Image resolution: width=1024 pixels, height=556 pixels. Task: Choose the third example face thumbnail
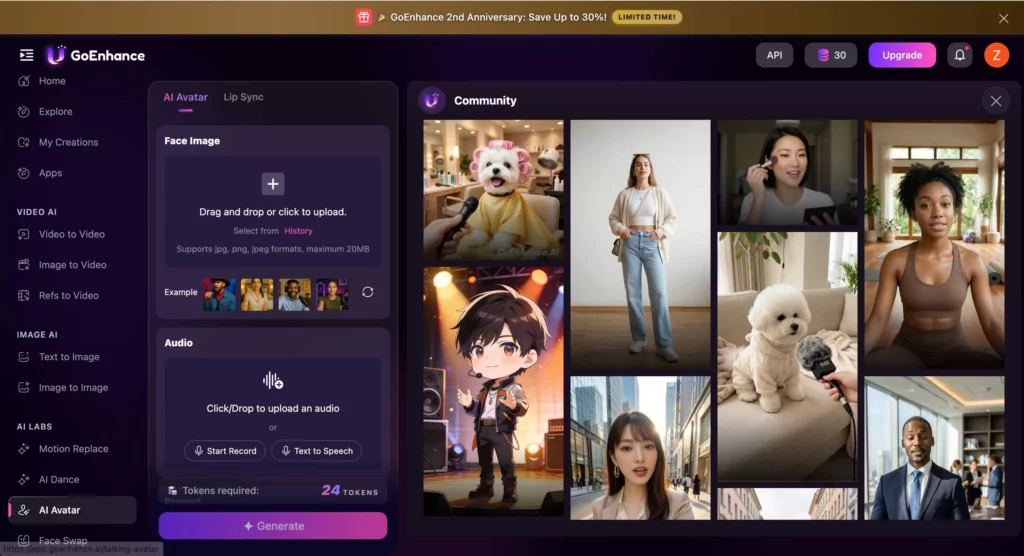(295, 294)
